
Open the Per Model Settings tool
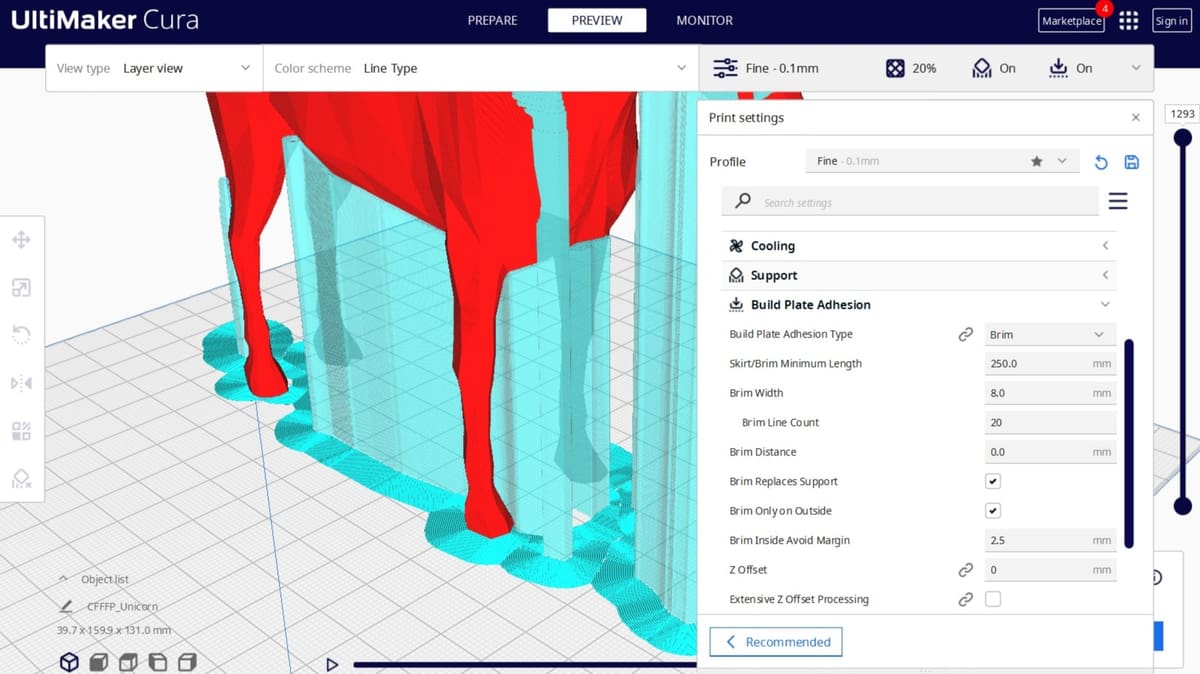tap(21, 431)
